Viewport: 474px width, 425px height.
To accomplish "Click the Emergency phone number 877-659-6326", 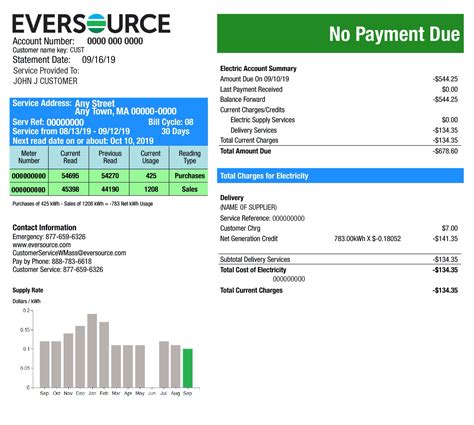I will tap(65, 237).
